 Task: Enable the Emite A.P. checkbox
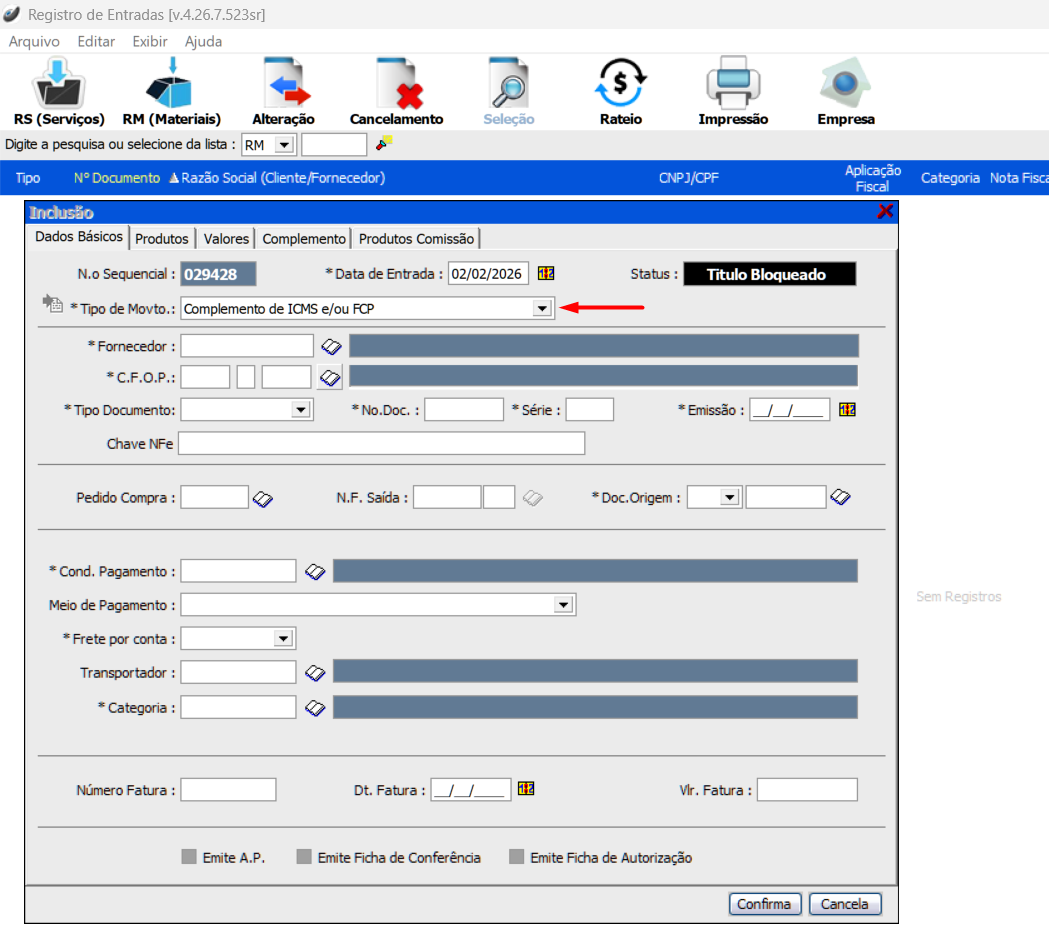[189, 857]
